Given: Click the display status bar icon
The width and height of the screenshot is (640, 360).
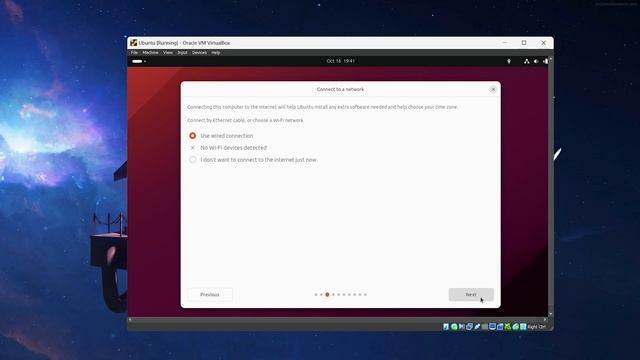Looking at the screenshot, I should (x=492, y=327).
